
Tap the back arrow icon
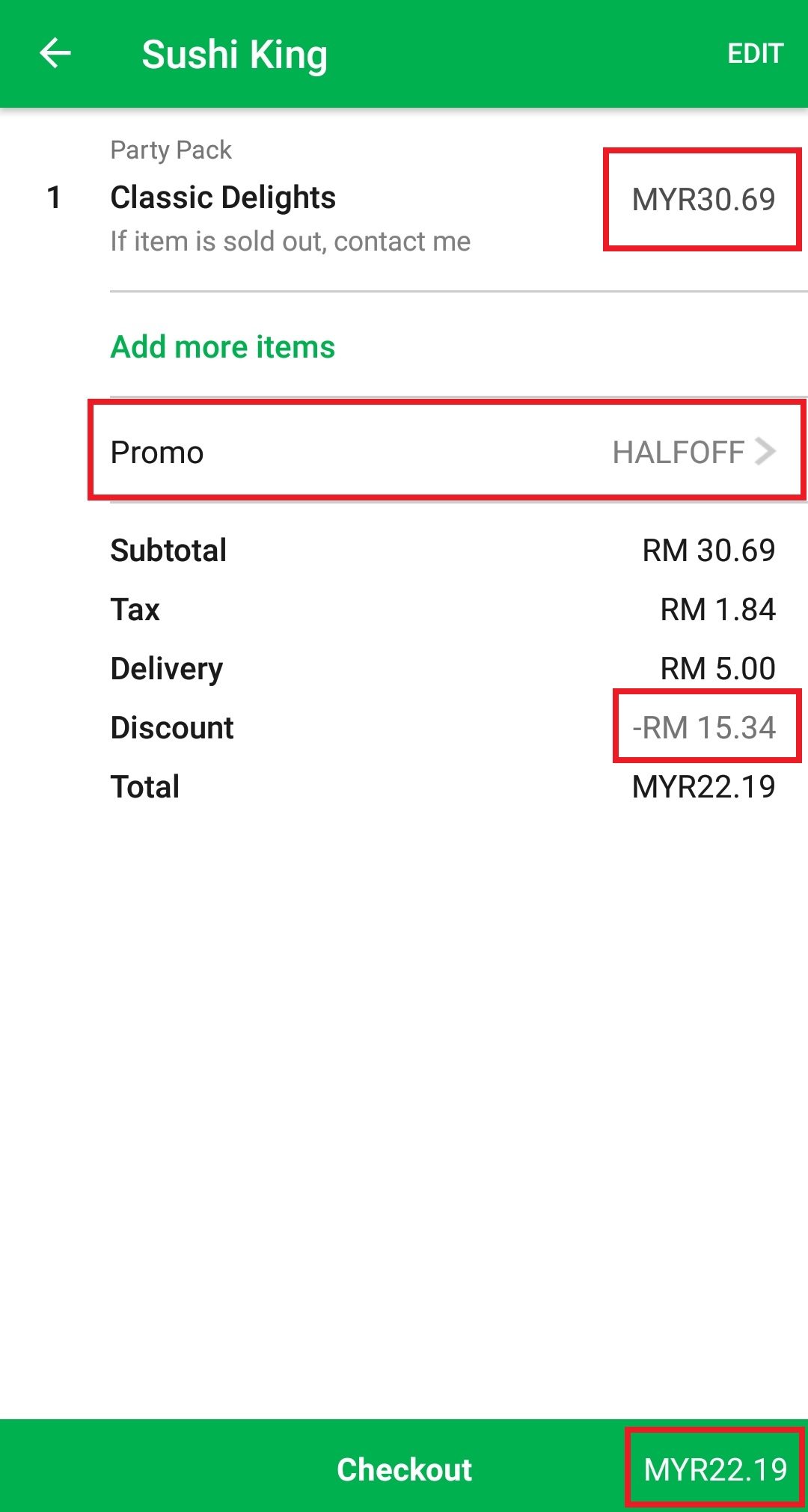point(55,54)
